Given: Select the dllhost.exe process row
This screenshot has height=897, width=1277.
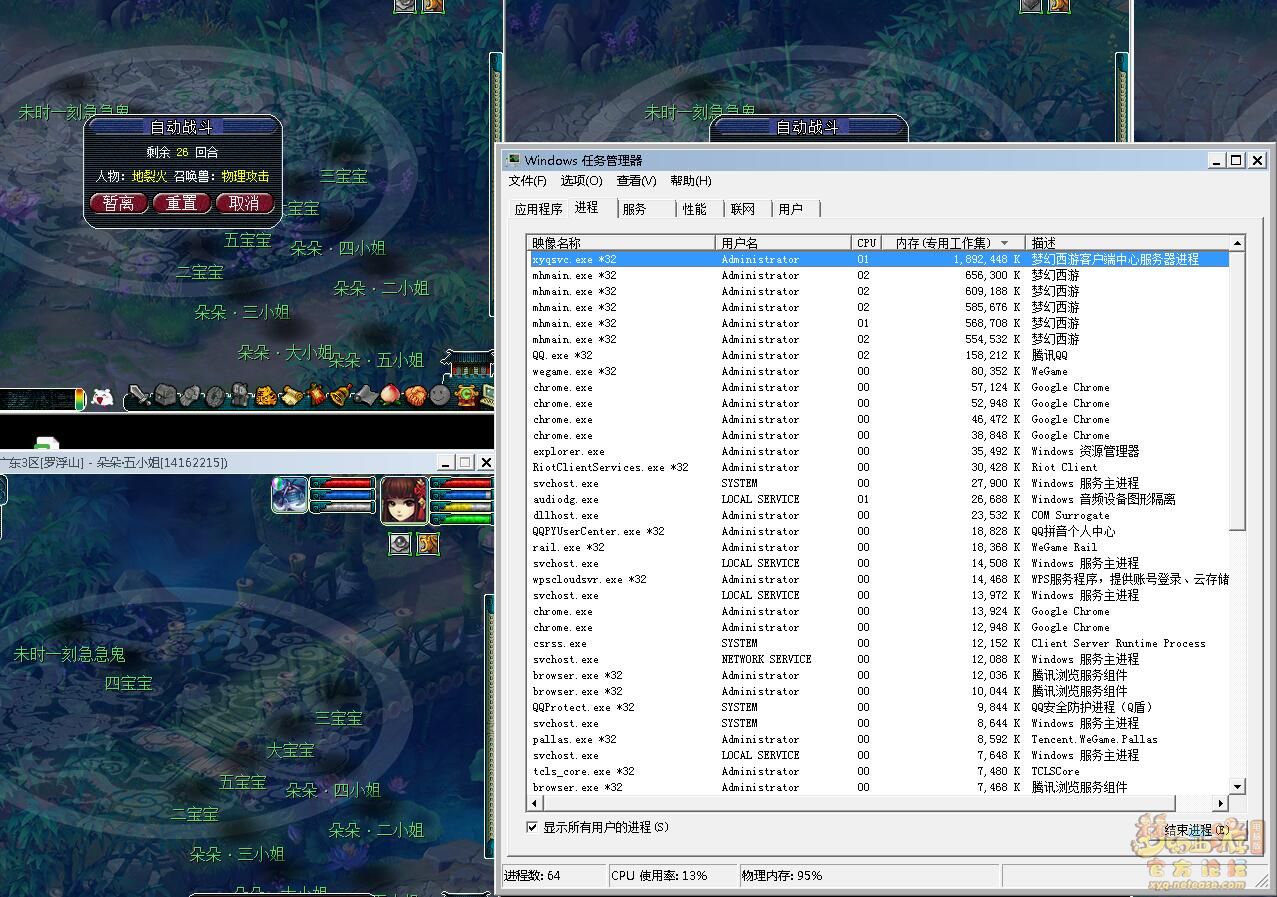Looking at the screenshot, I should 879,515.
